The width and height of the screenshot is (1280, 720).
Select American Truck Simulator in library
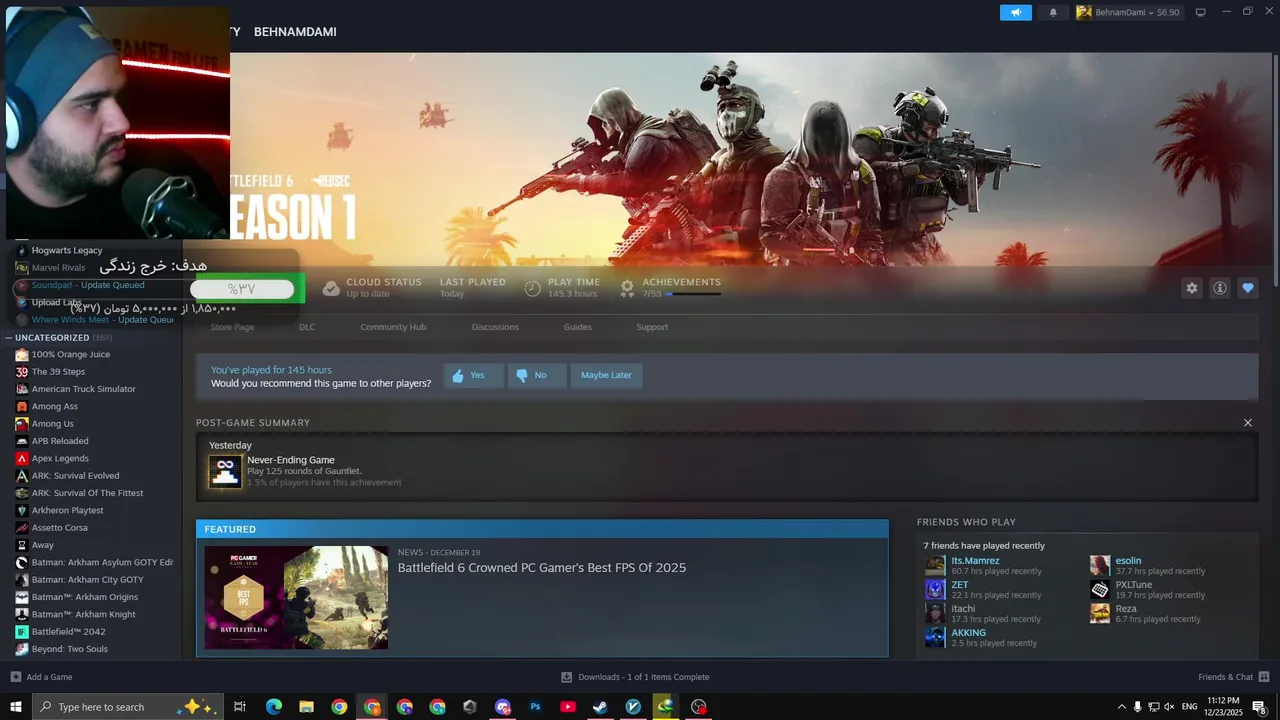(83, 389)
